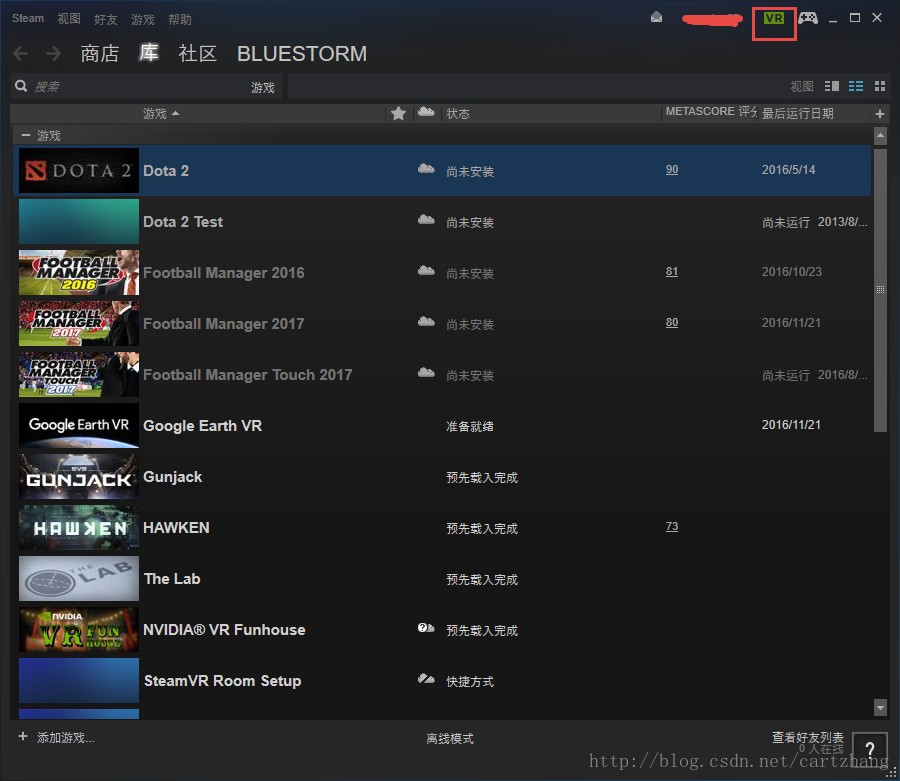Open 查看好友列表 friends list
Screen dimensions: 900x781
[808, 737]
